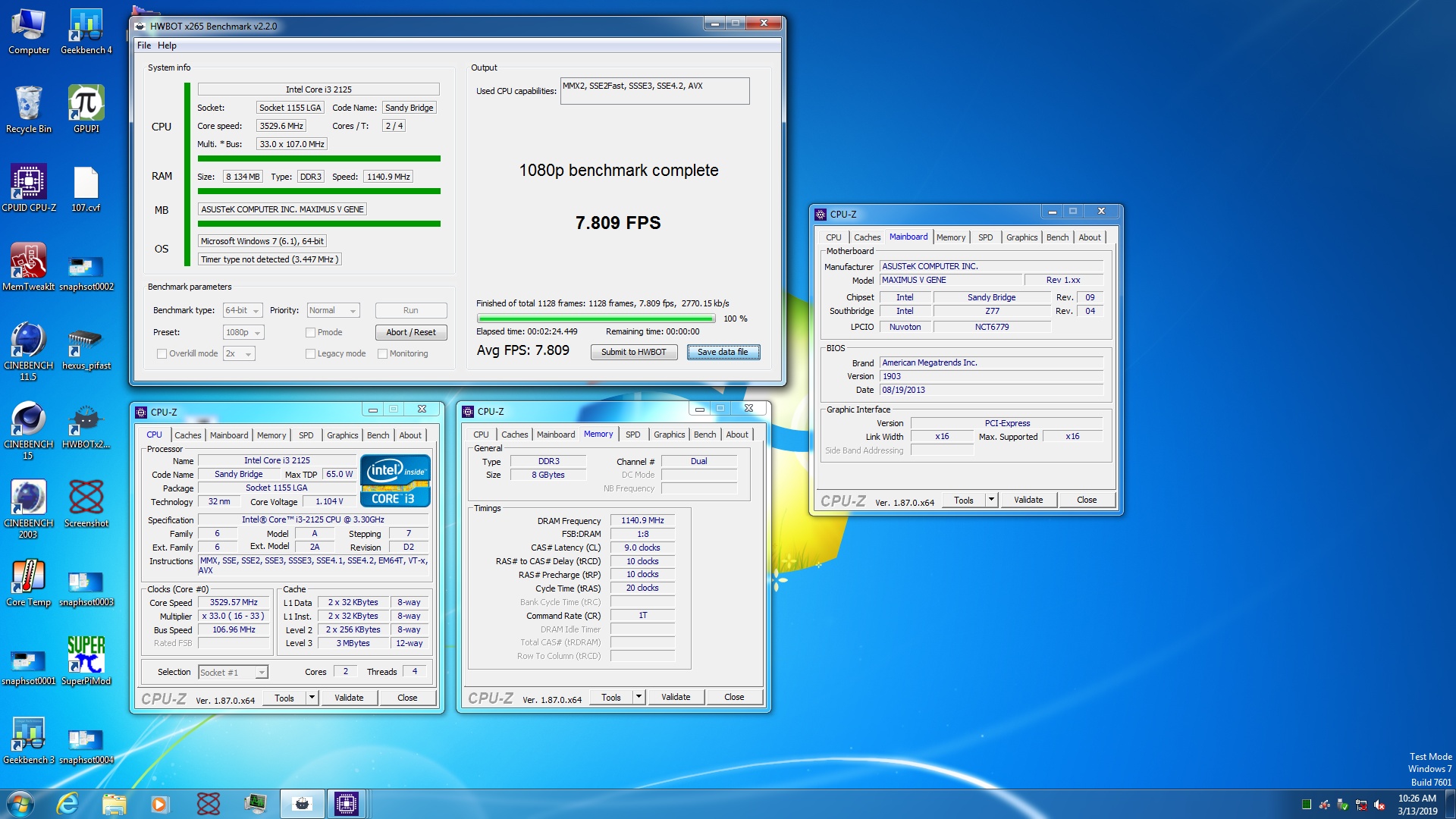Launch SuperPiMod desktop shortcut
This screenshot has height=819, width=1456.
[86, 662]
